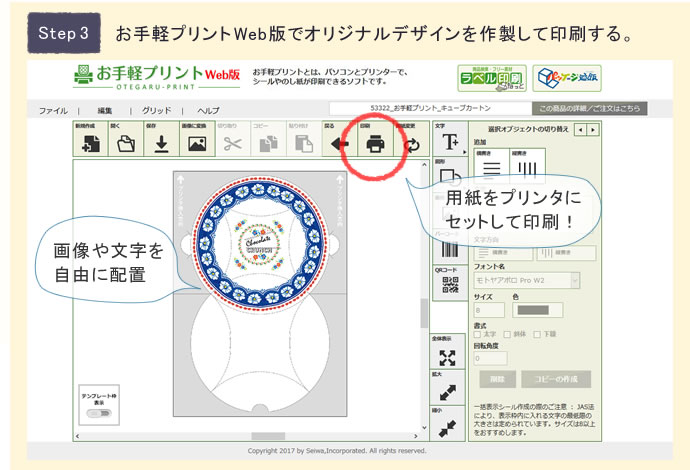Viewport: 690px width, 470px height.
Task: Check the 下線 underline checkbox
Action: [x=537, y=334]
